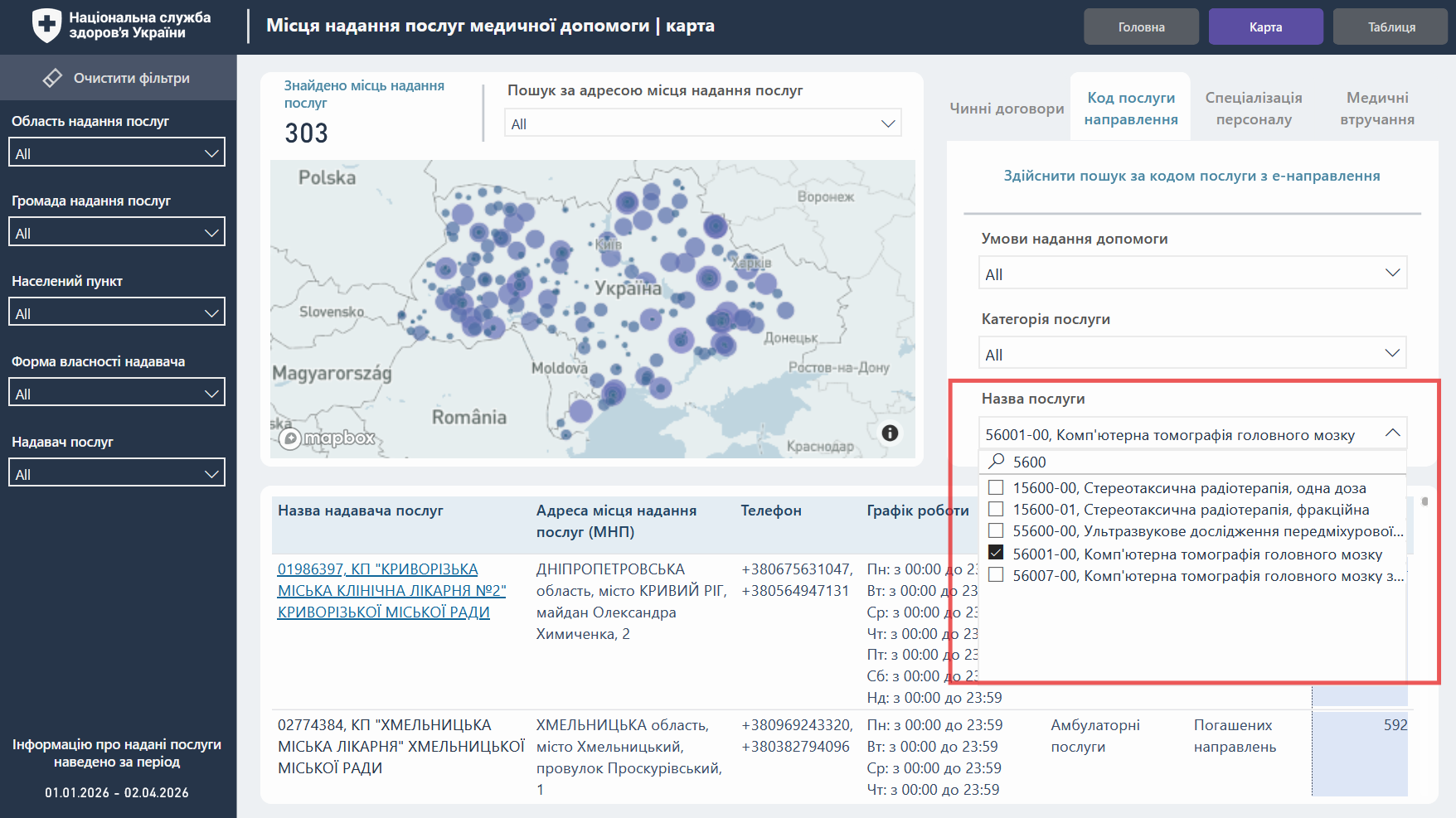
Task: Open the Населений пункт dropdown
Action: click(117, 312)
